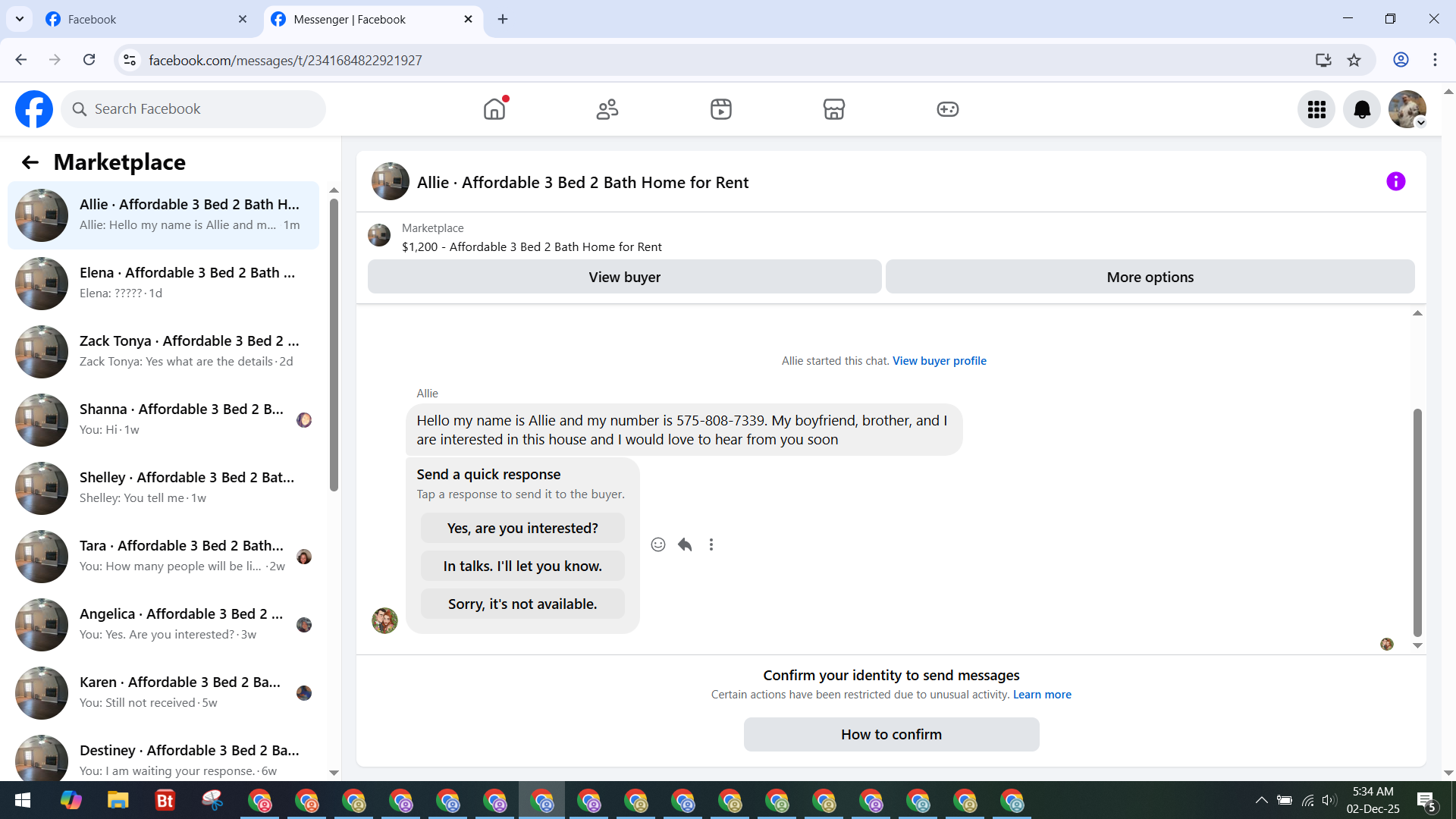Click the How to confirm button
This screenshot has width=1456, height=819.
click(891, 734)
